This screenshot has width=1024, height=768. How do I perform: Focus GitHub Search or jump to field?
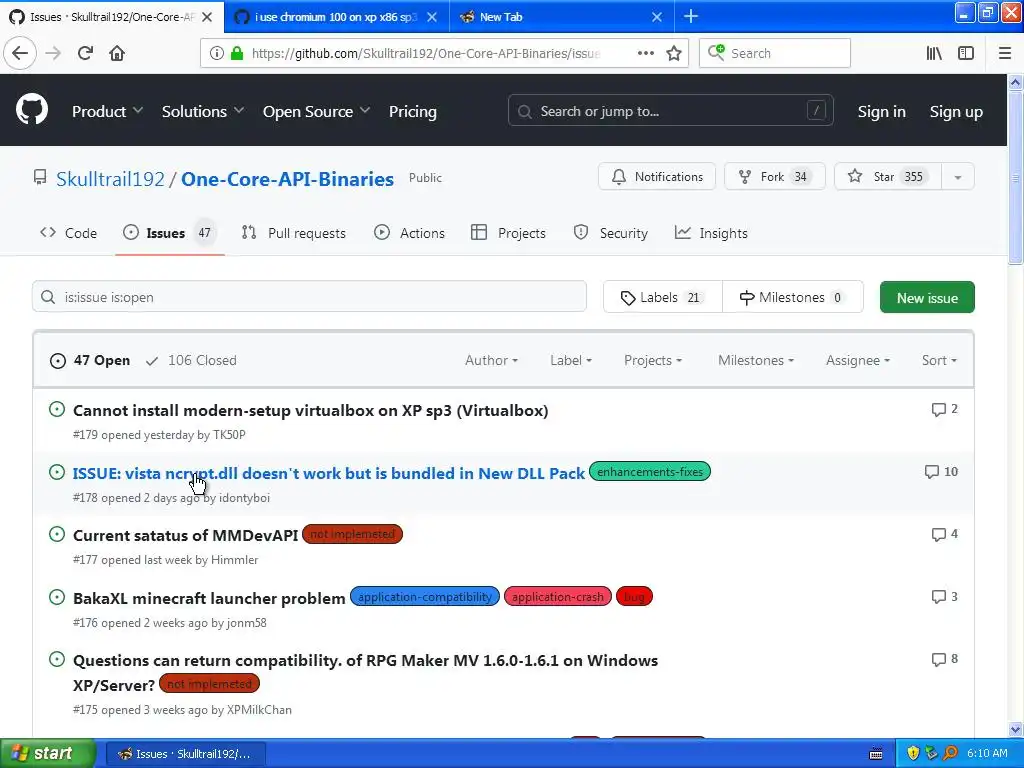coord(671,111)
